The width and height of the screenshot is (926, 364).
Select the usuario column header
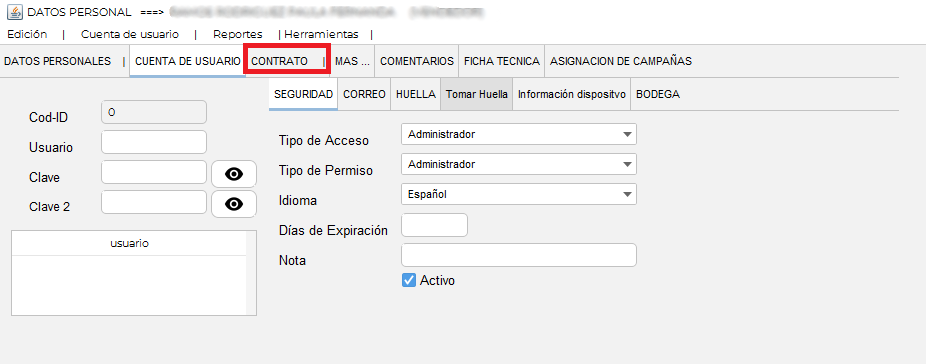(129, 243)
